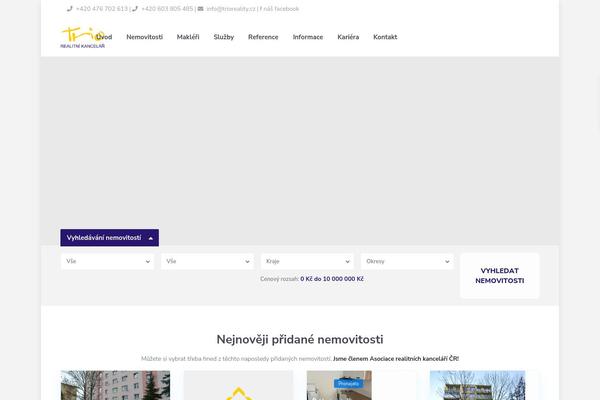Screen dimensions: 600x400
Task: Click the price range 0 Kč do 10 000 000 Kč
Action: point(332,279)
